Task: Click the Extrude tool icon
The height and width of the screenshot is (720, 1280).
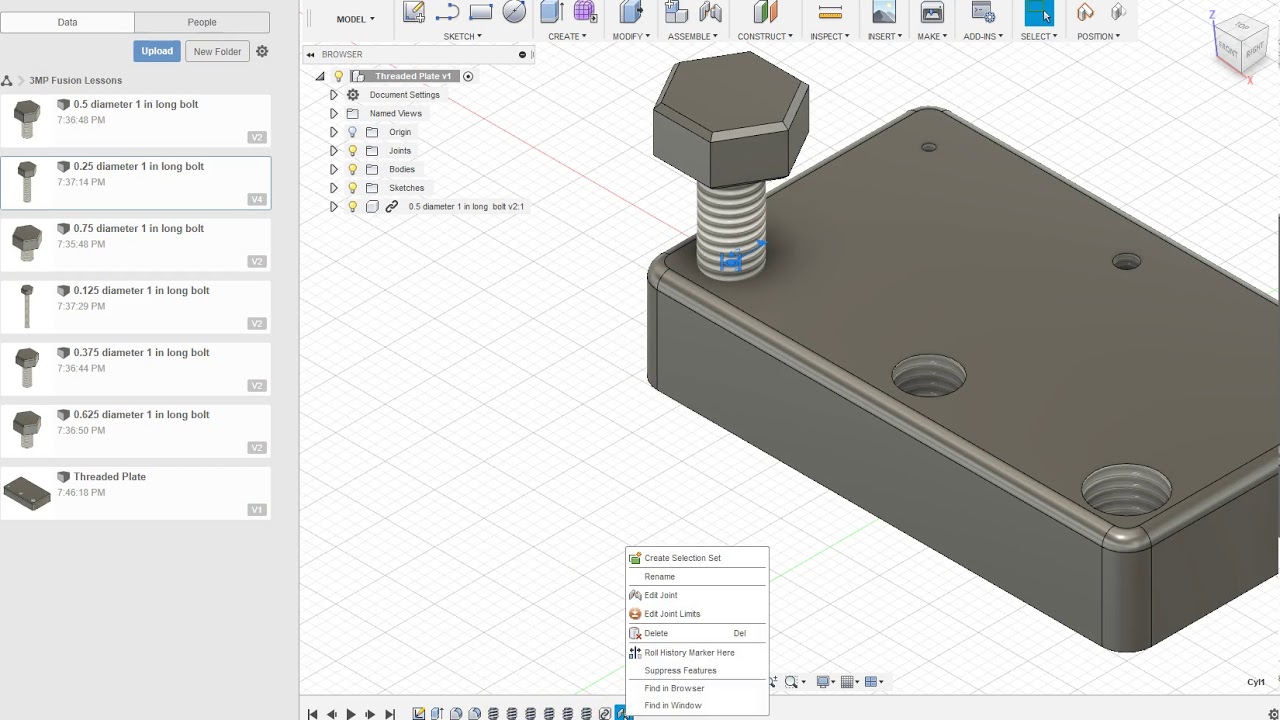Action: point(551,12)
